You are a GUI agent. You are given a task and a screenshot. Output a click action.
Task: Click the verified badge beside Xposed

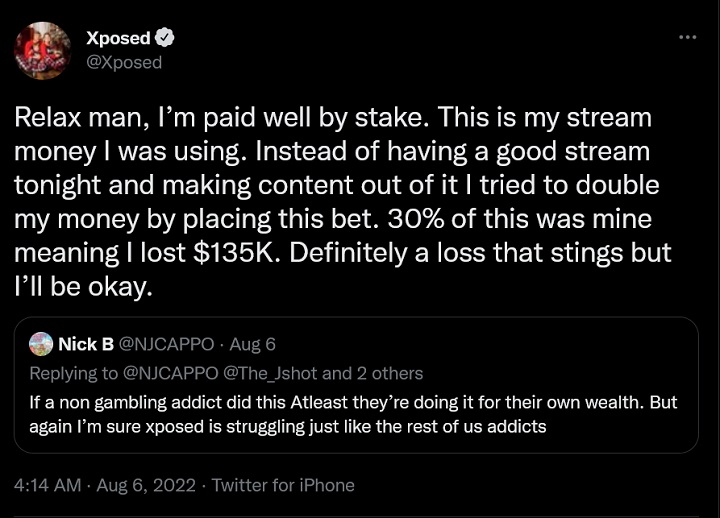[166, 38]
